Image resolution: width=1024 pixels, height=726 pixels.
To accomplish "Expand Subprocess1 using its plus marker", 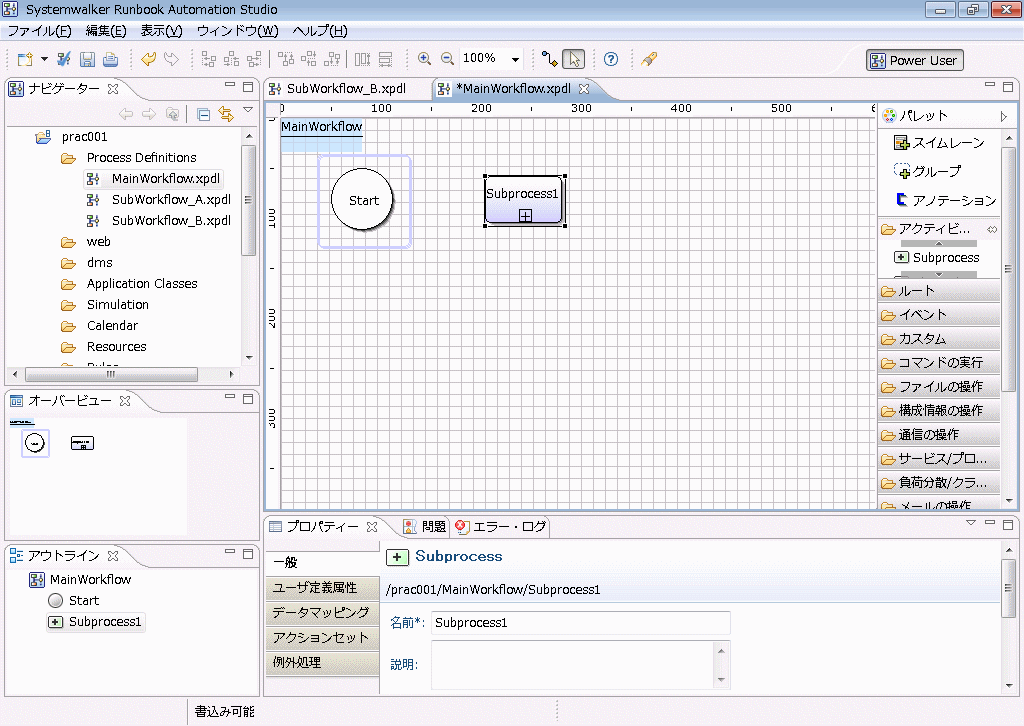I will tap(525, 215).
